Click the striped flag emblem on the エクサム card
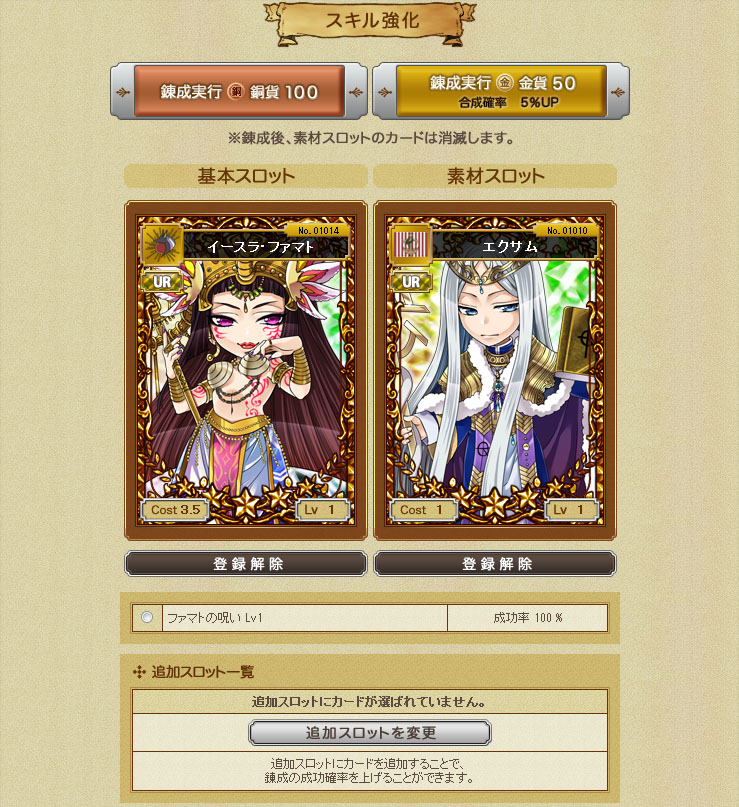This screenshot has height=807, width=739. [x=411, y=245]
